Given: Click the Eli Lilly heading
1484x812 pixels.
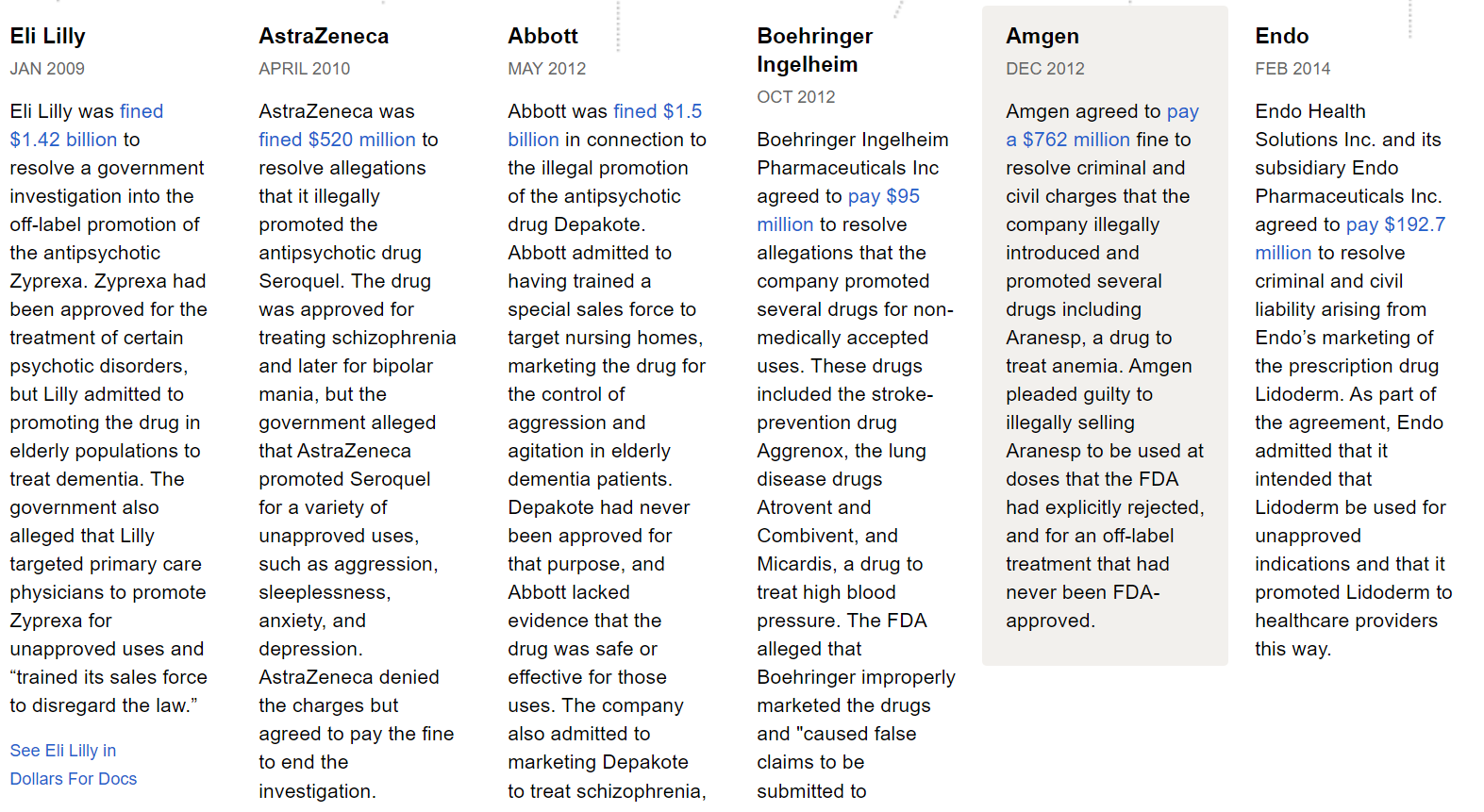Looking at the screenshot, I should 47,36.
